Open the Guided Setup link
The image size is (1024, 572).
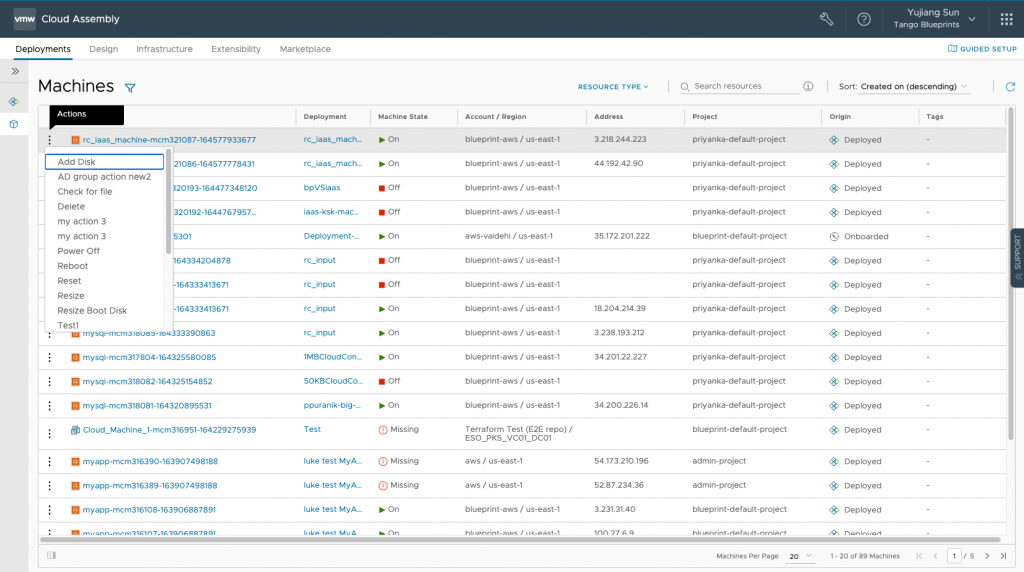[982, 49]
